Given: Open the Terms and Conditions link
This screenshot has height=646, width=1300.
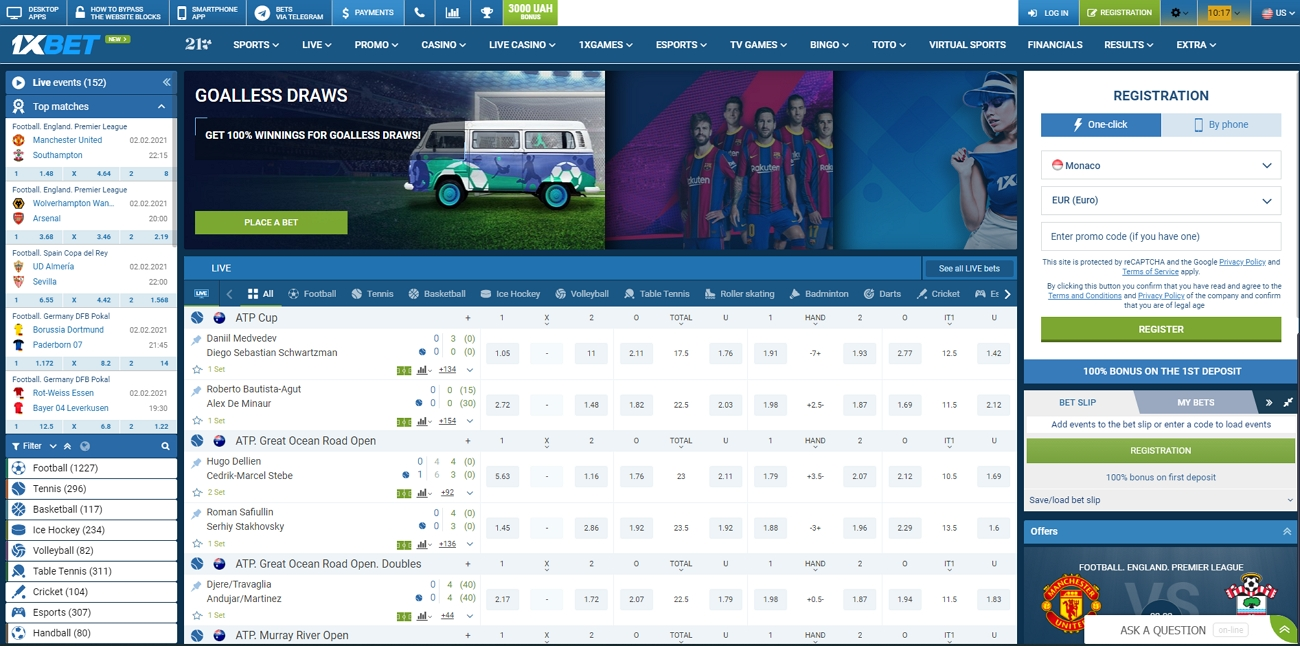Looking at the screenshot, I should coord(1084,296).
